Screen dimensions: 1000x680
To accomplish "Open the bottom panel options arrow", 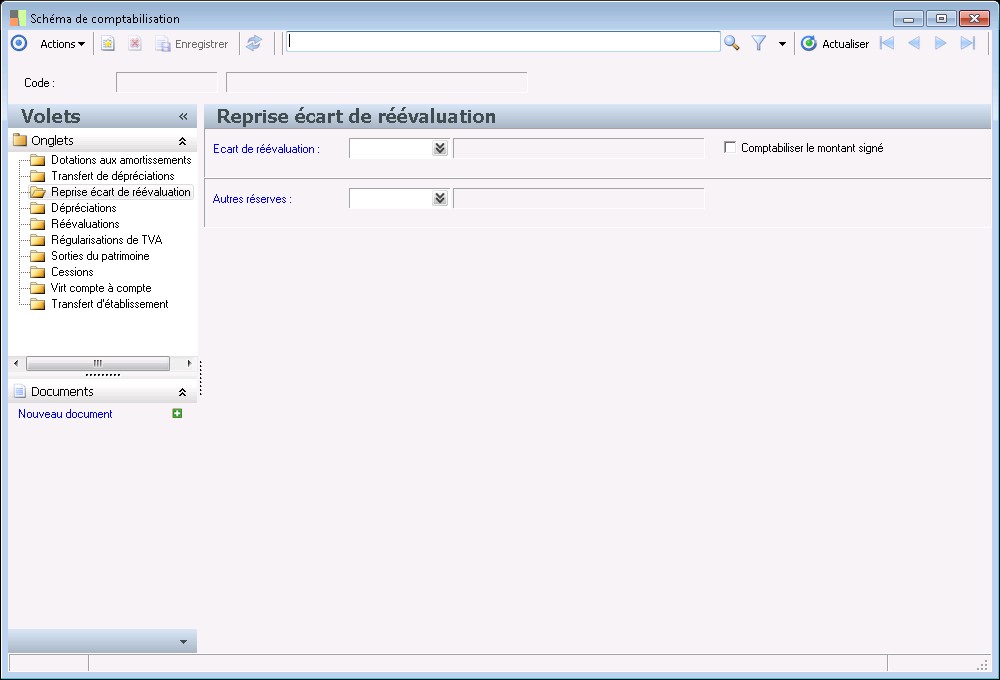I will pyautogui.click(x=184, y=642).
